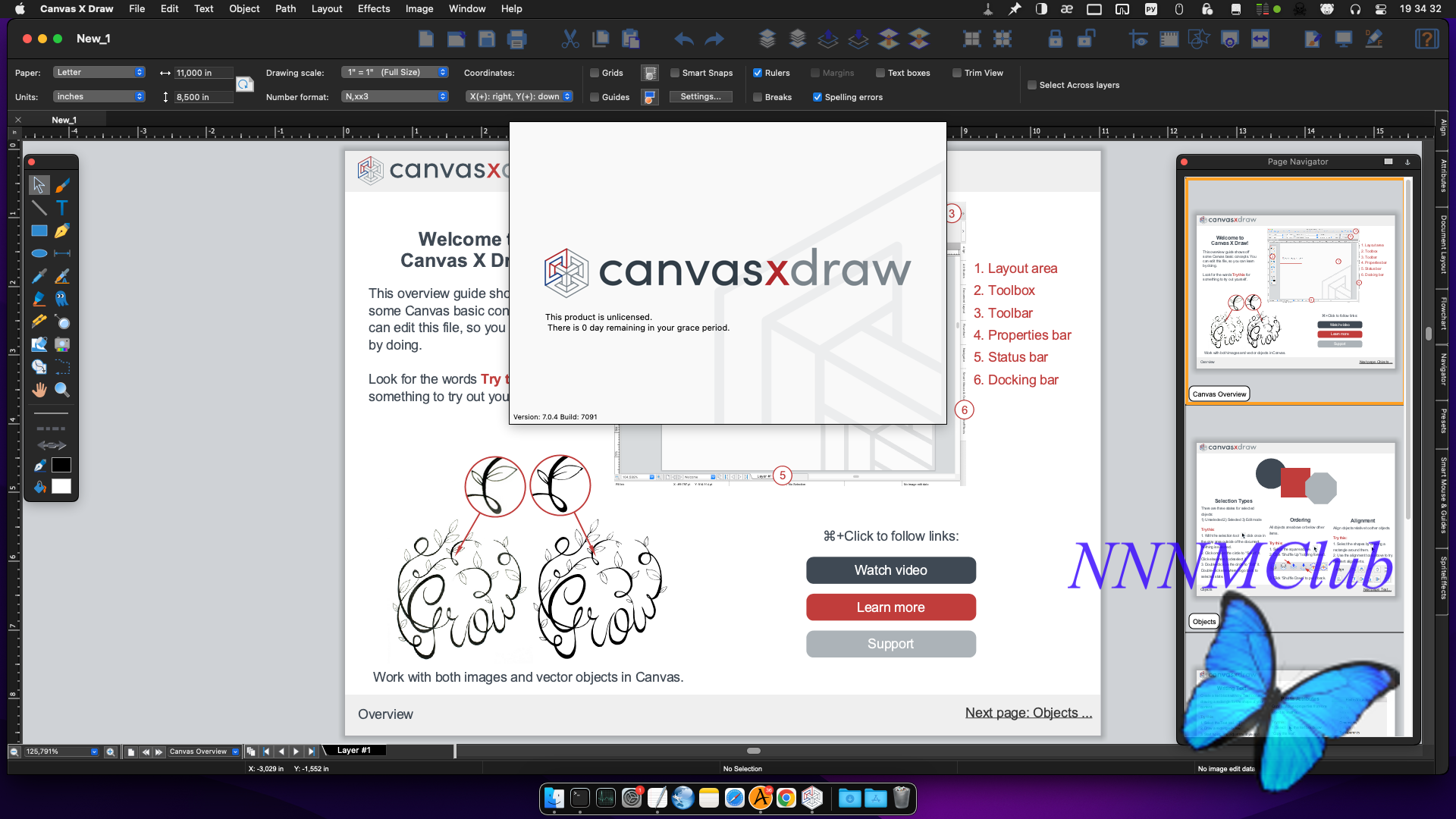
Task: Click the Settings... button
Action: click(x=700, y=96)
